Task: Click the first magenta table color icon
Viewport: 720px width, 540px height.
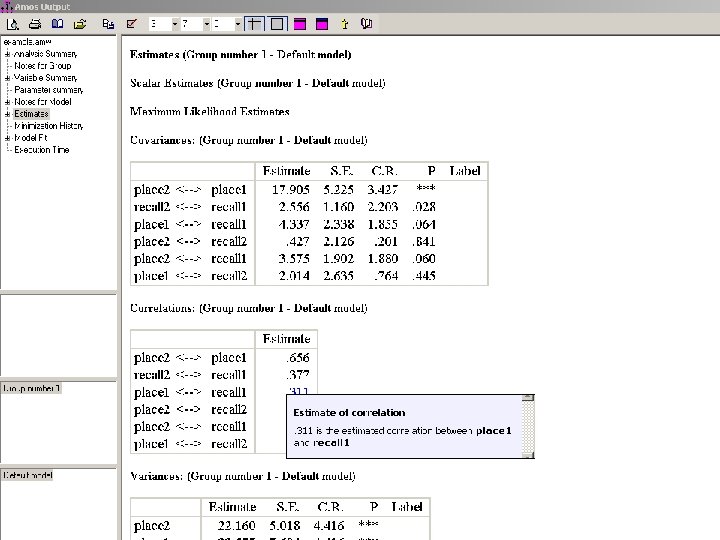Action: coord(300,24)
